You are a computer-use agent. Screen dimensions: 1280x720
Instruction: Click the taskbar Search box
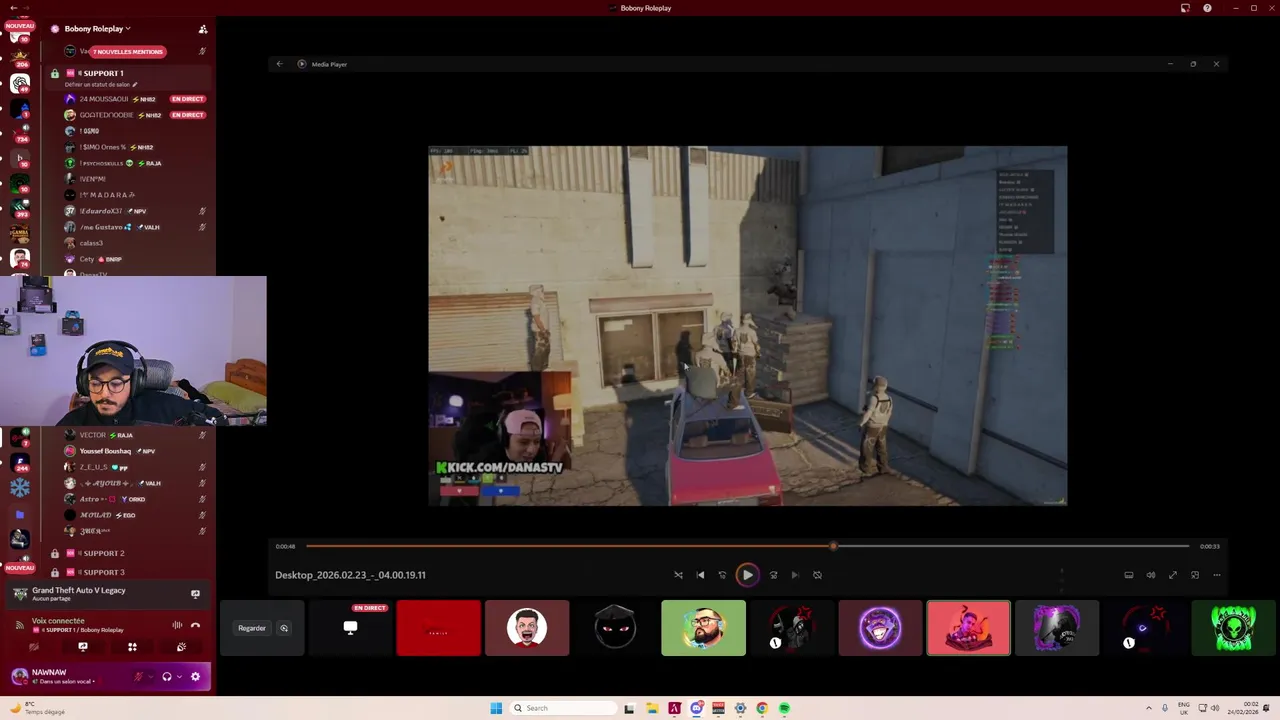pos(563,708)
